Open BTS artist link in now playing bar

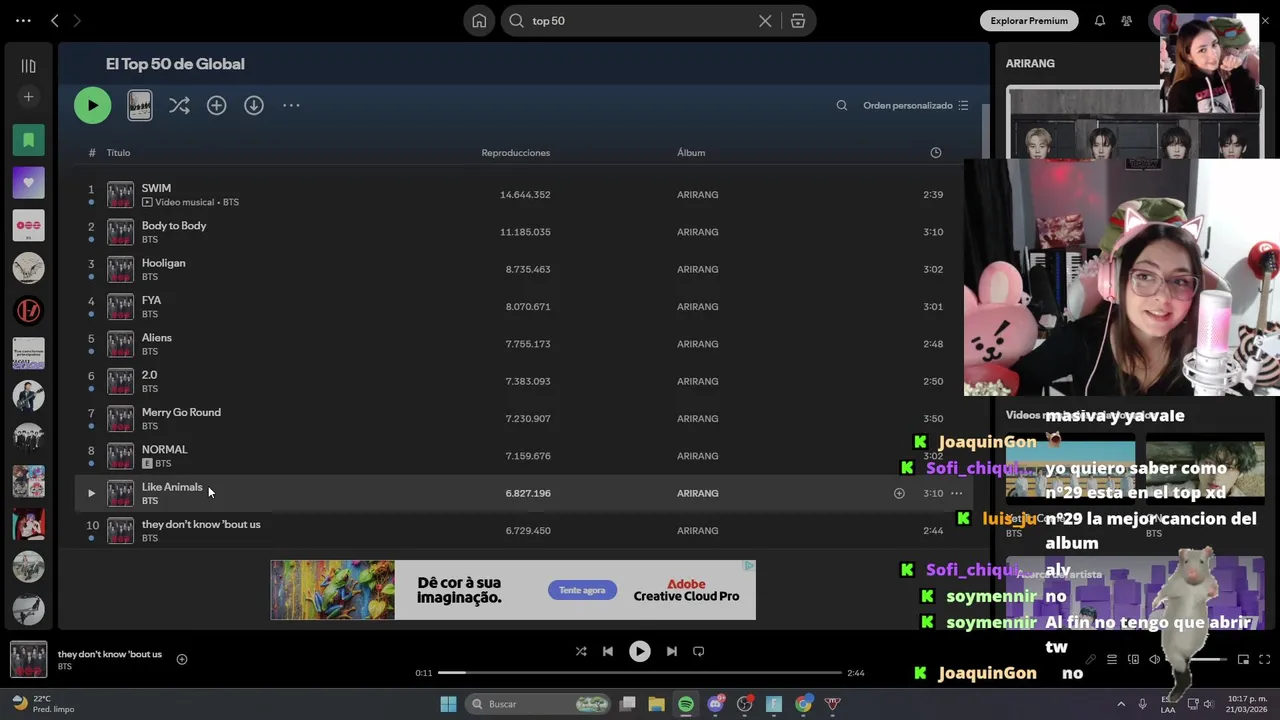click(x=65, y=667)
